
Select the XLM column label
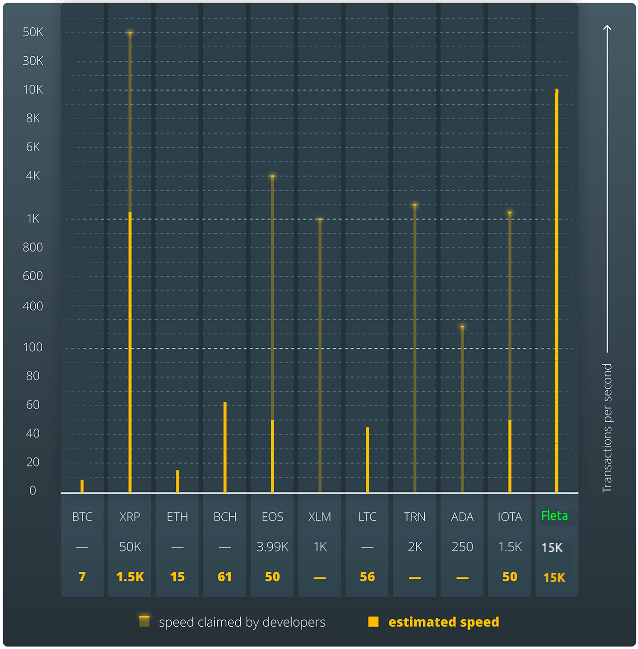[320, 517]
